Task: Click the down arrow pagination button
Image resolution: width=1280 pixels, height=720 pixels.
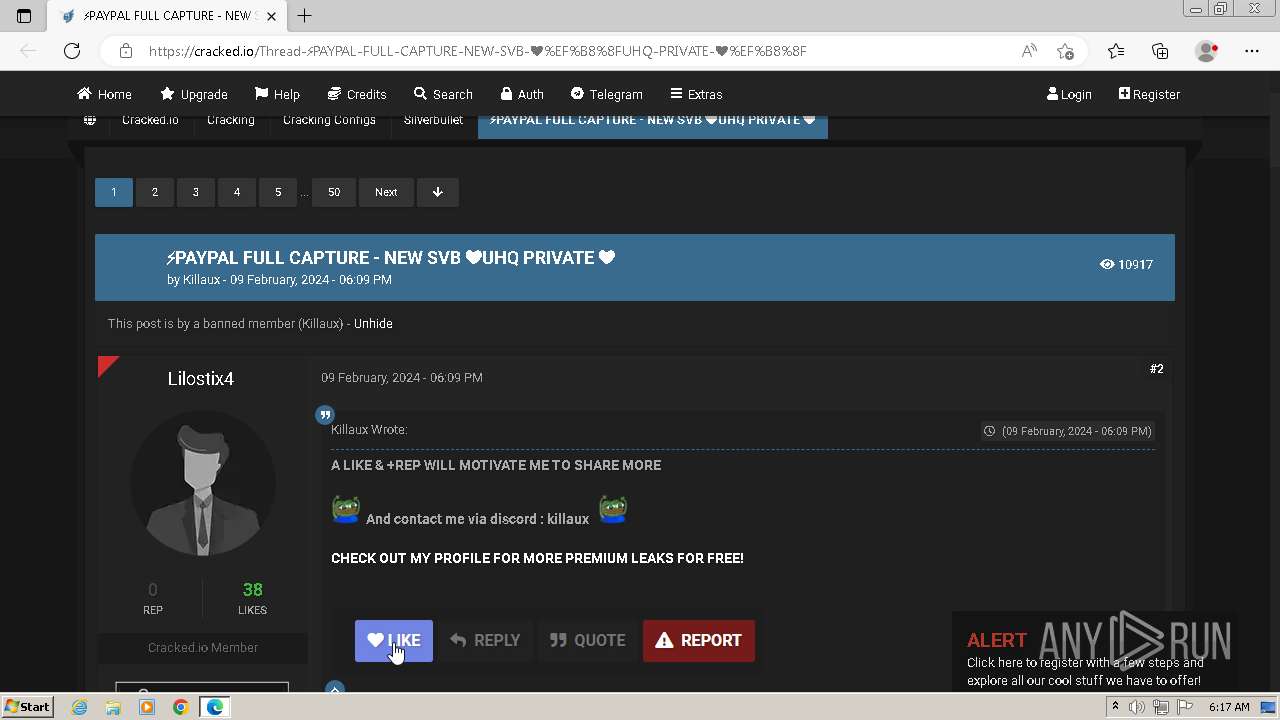Action: pos(437,192)
